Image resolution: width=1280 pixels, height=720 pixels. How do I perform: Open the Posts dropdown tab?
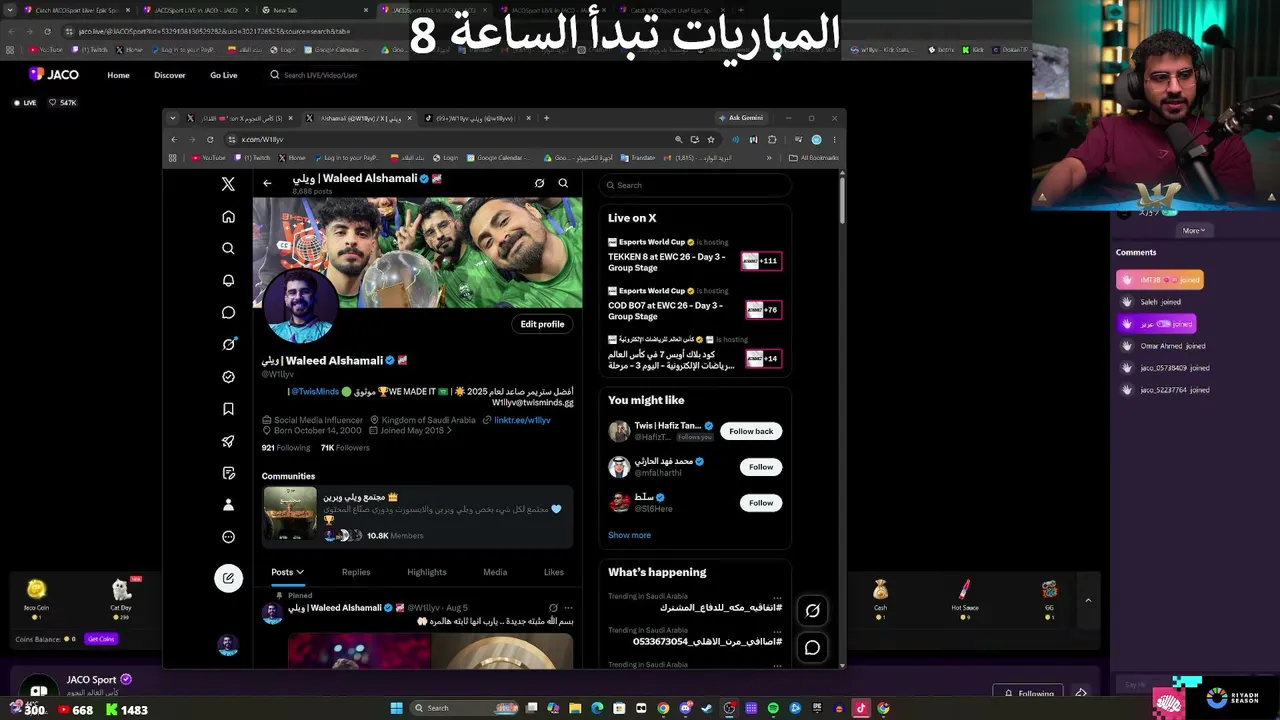[x=287, y=572]
